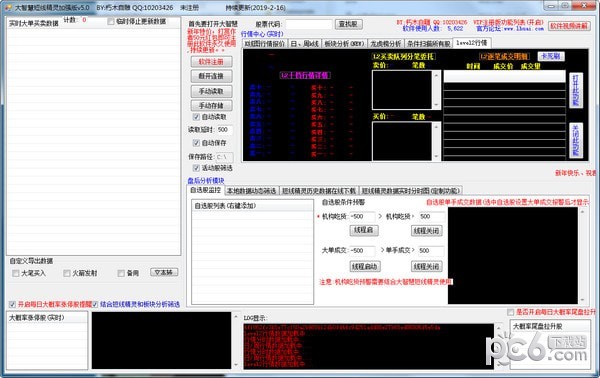Open the 本地数据动态筛选 tab

pos(251,191)
